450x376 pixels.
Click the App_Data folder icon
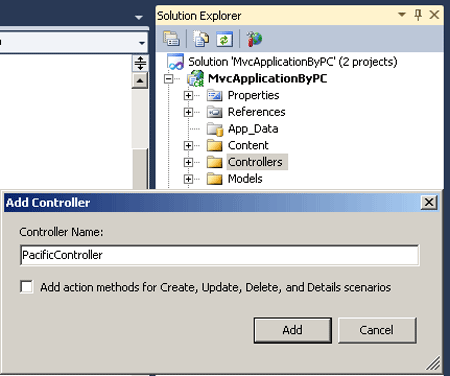click(x=215, y=129)
